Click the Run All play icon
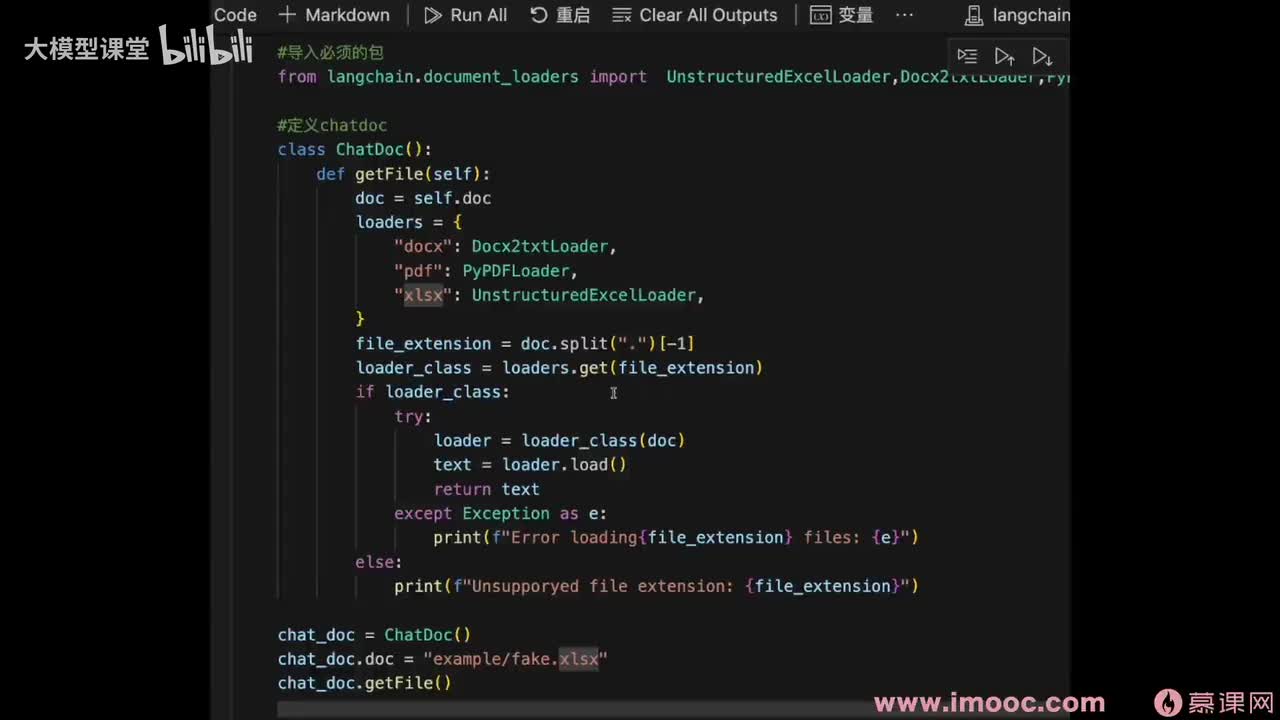Viewport: 1280px width, 720px height. pos(433,15)
